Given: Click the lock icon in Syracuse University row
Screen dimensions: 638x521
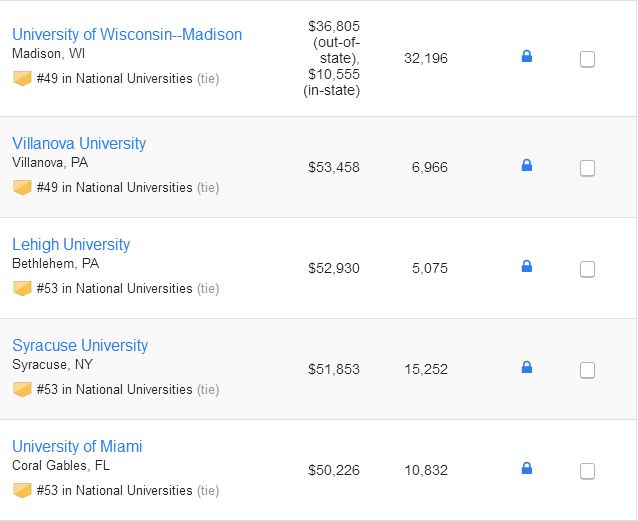Looking at the screenshot, I should 527,367.
